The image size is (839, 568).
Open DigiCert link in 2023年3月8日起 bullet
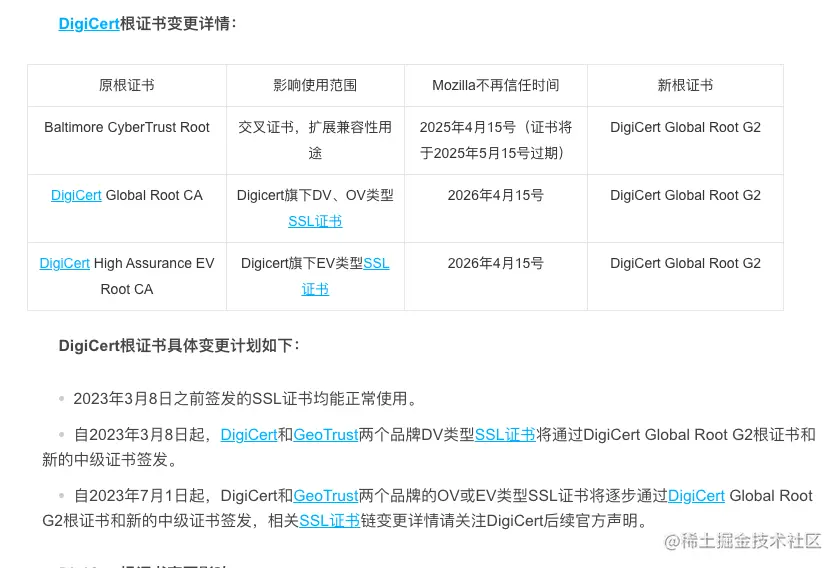click(x=249, y=434)
